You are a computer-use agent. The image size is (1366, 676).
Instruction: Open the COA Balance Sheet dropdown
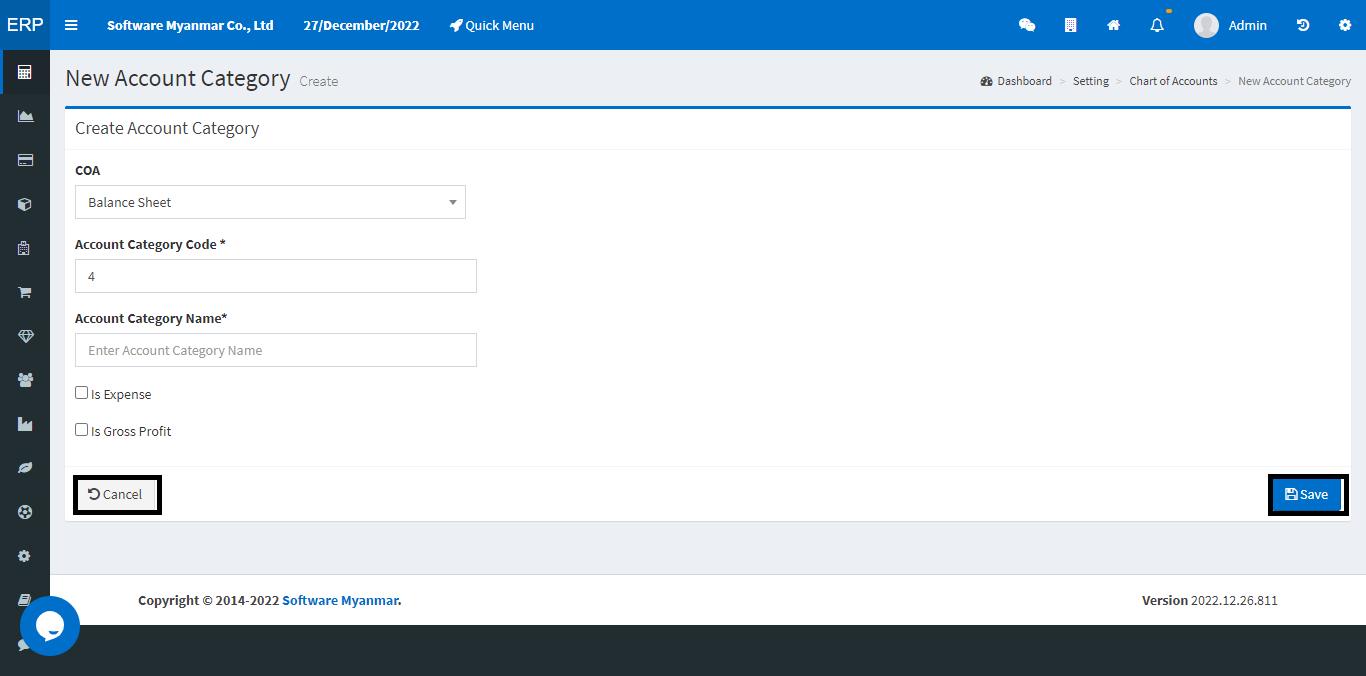pyautogui.click(x=270, y=202)
